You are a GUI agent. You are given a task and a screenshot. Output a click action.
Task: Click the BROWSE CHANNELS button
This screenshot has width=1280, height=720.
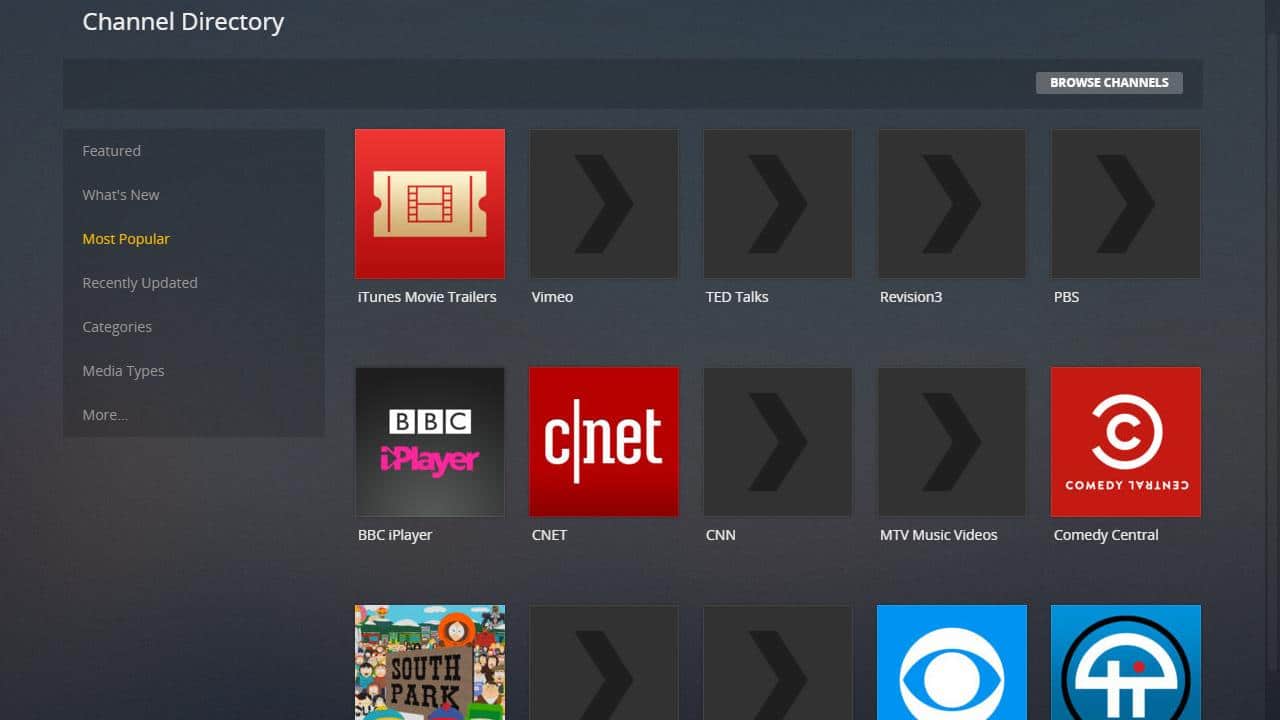(x=1109, y=83)
